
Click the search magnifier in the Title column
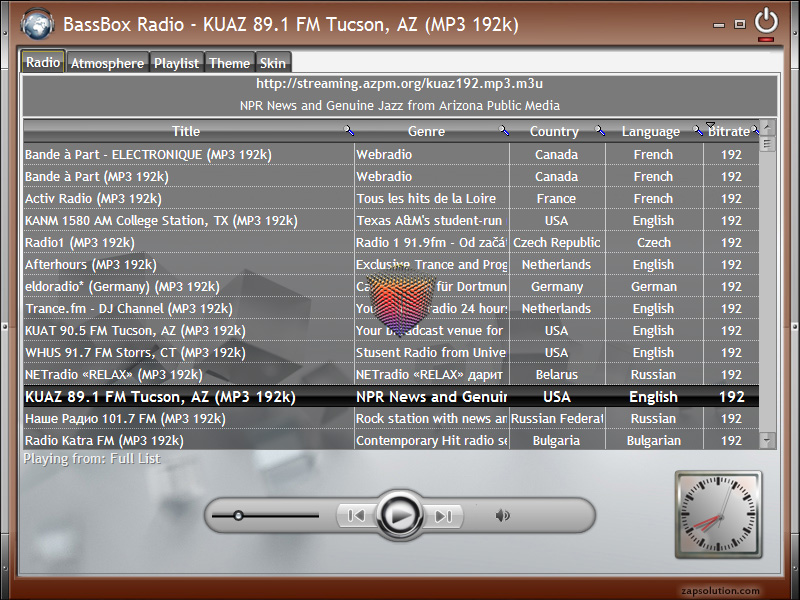tap(349, 131)
